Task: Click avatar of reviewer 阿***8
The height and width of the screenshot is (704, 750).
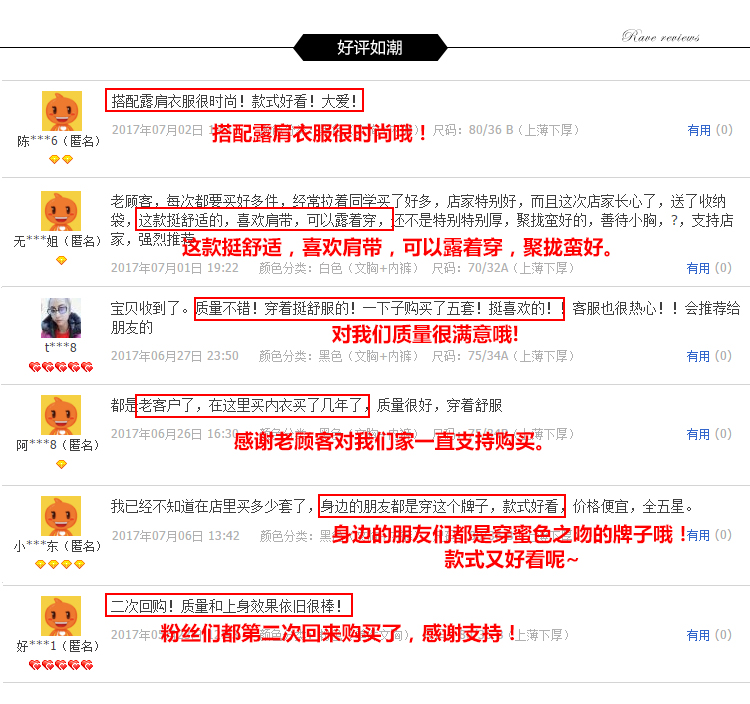Action: tap(61, 415)
